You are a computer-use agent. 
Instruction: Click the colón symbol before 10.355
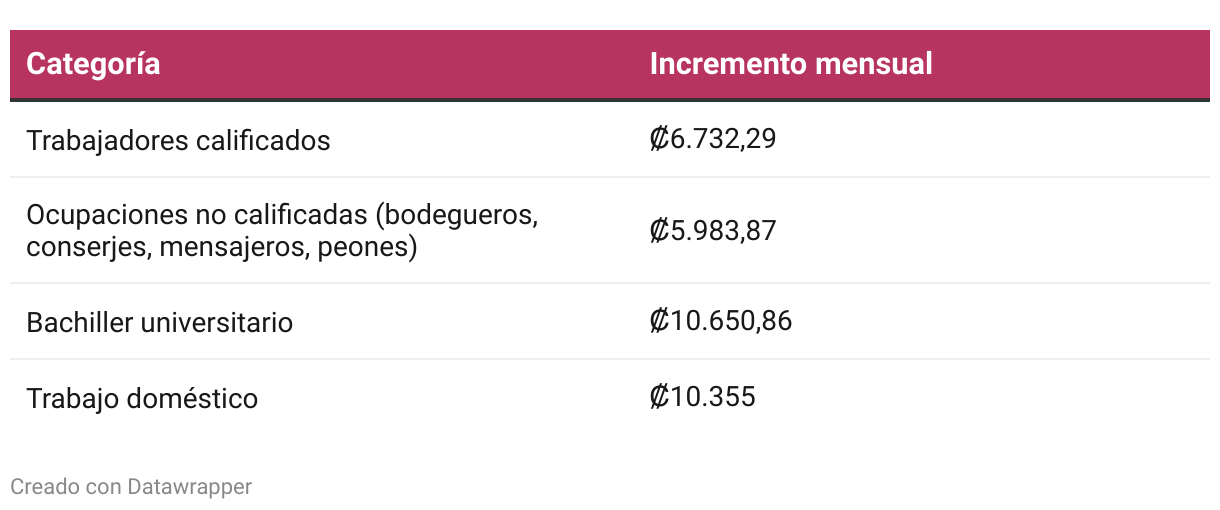pyautogui.click(x=659, y=397)
